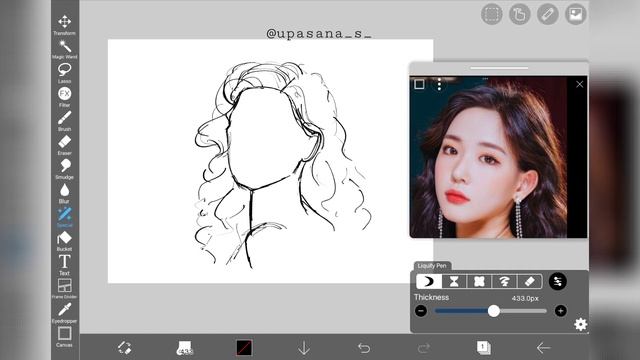The height and width of the screenshot is (360, 640).
Task: Click the reference window drag handle bar
Action: point(499,68)
